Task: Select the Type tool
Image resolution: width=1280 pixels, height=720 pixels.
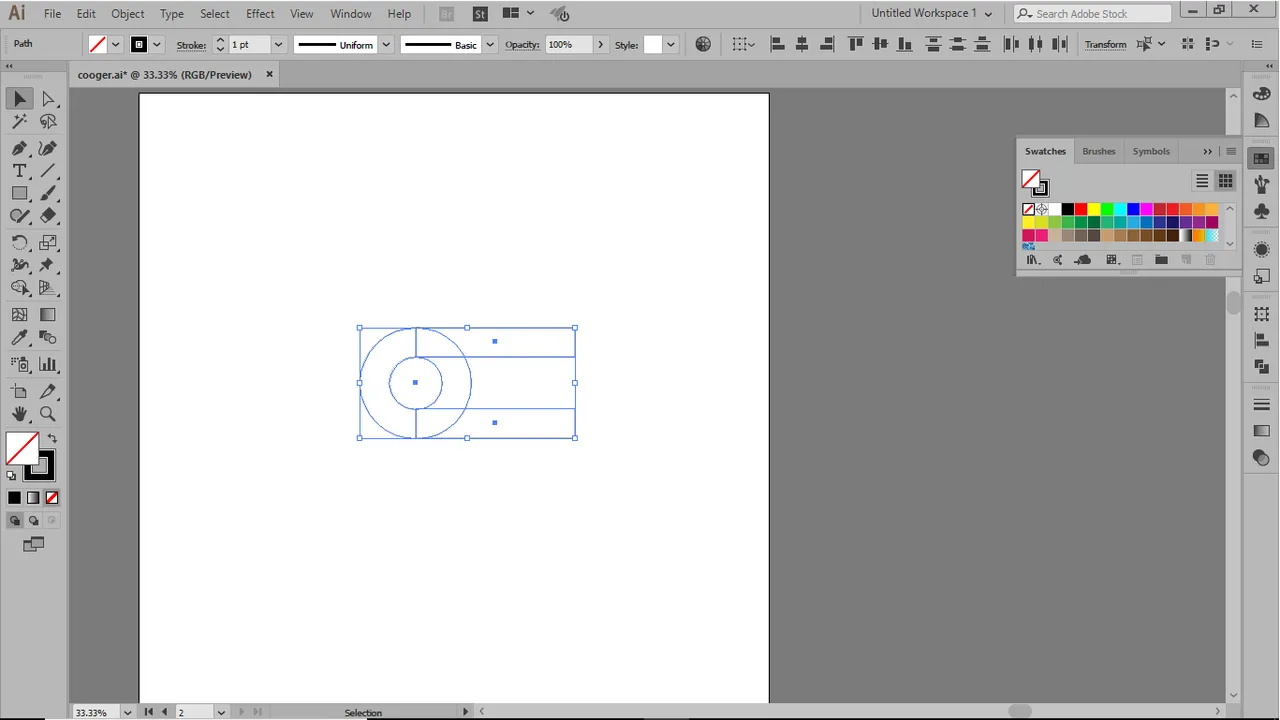Action: pos(19,171)
